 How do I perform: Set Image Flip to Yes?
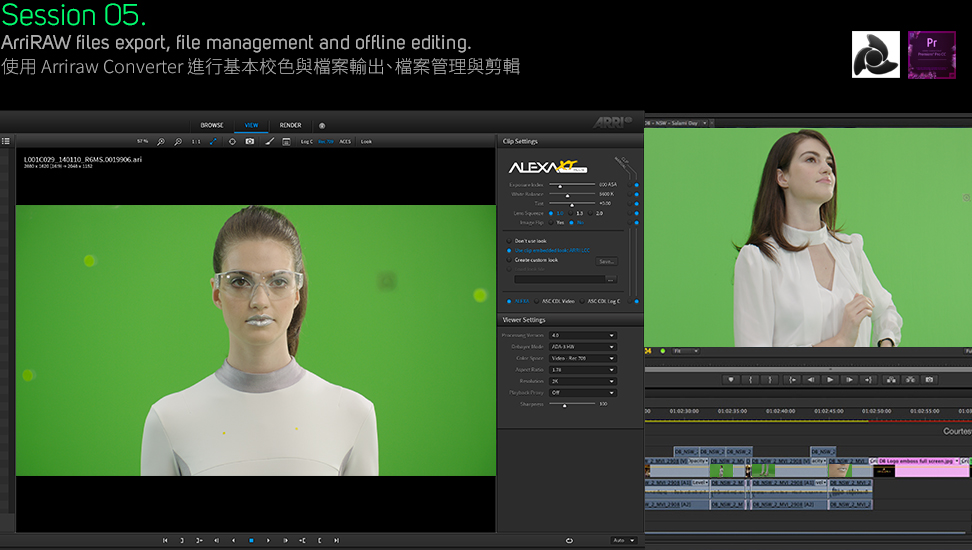pos(551,223)
